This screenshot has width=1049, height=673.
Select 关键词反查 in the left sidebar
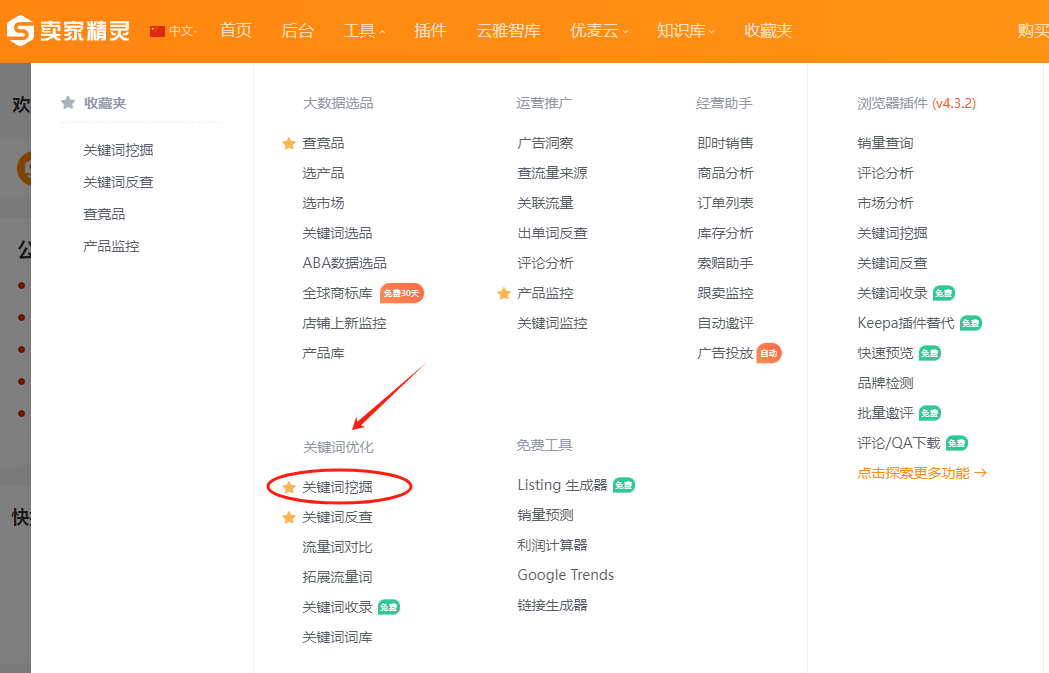click(120, 181)
